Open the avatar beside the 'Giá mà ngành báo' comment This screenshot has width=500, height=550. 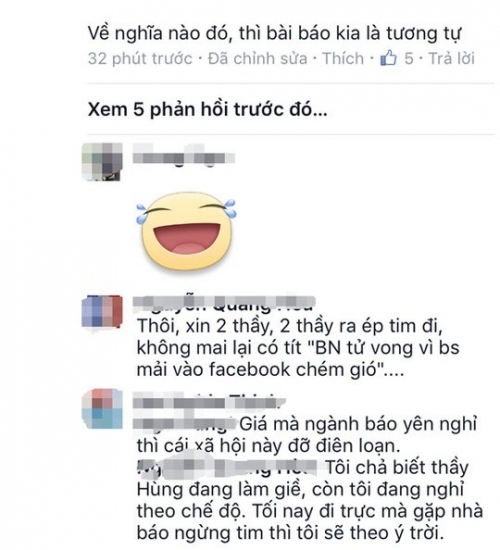(102, 409)
